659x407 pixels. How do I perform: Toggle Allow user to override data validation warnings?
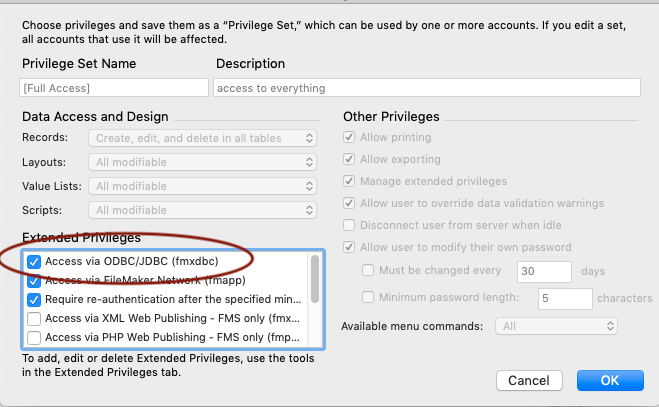(x=349, y=203)
